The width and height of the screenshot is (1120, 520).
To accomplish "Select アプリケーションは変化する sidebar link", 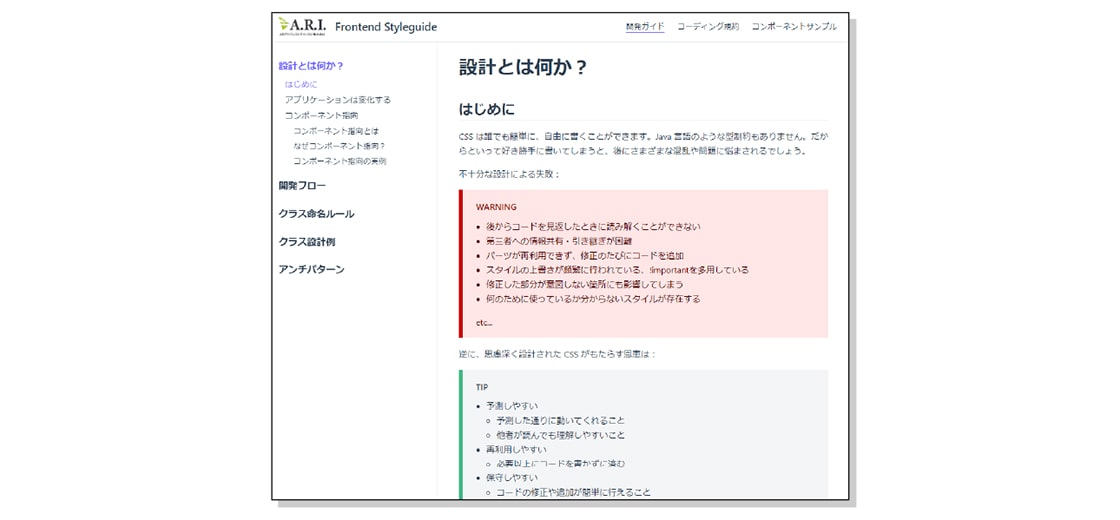I will point(337,100).
